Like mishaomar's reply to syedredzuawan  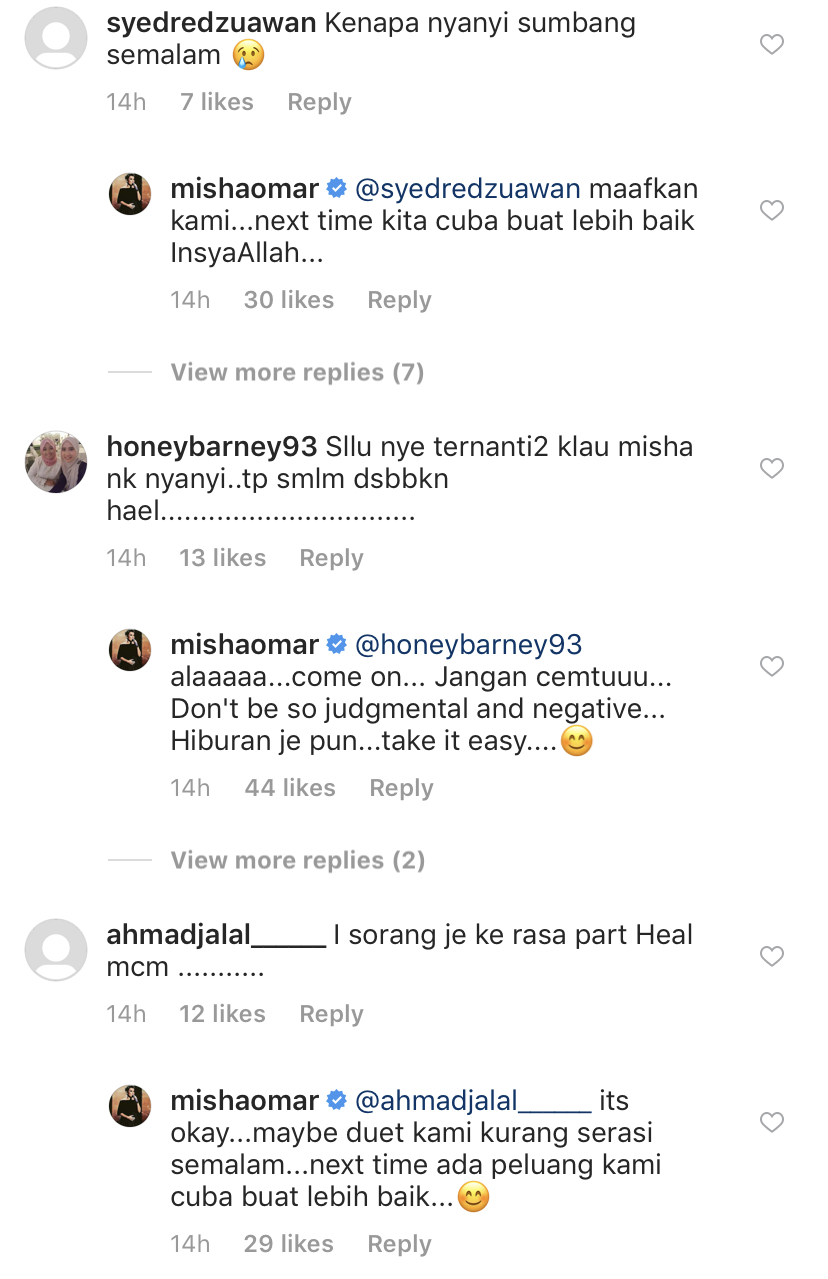point(771,211)
